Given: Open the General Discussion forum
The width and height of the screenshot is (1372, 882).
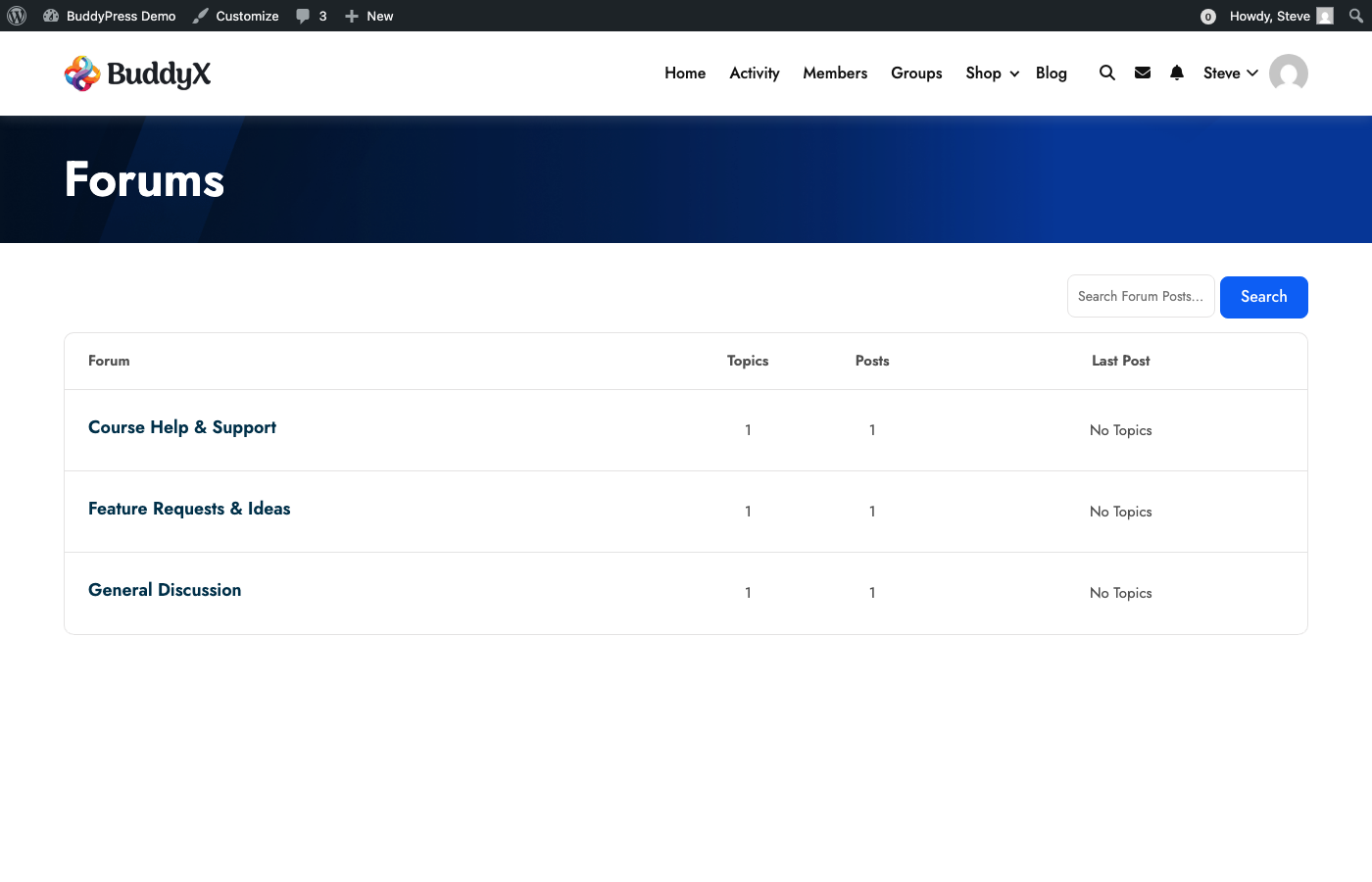Looking at the screenshot, I should point(165,590).
